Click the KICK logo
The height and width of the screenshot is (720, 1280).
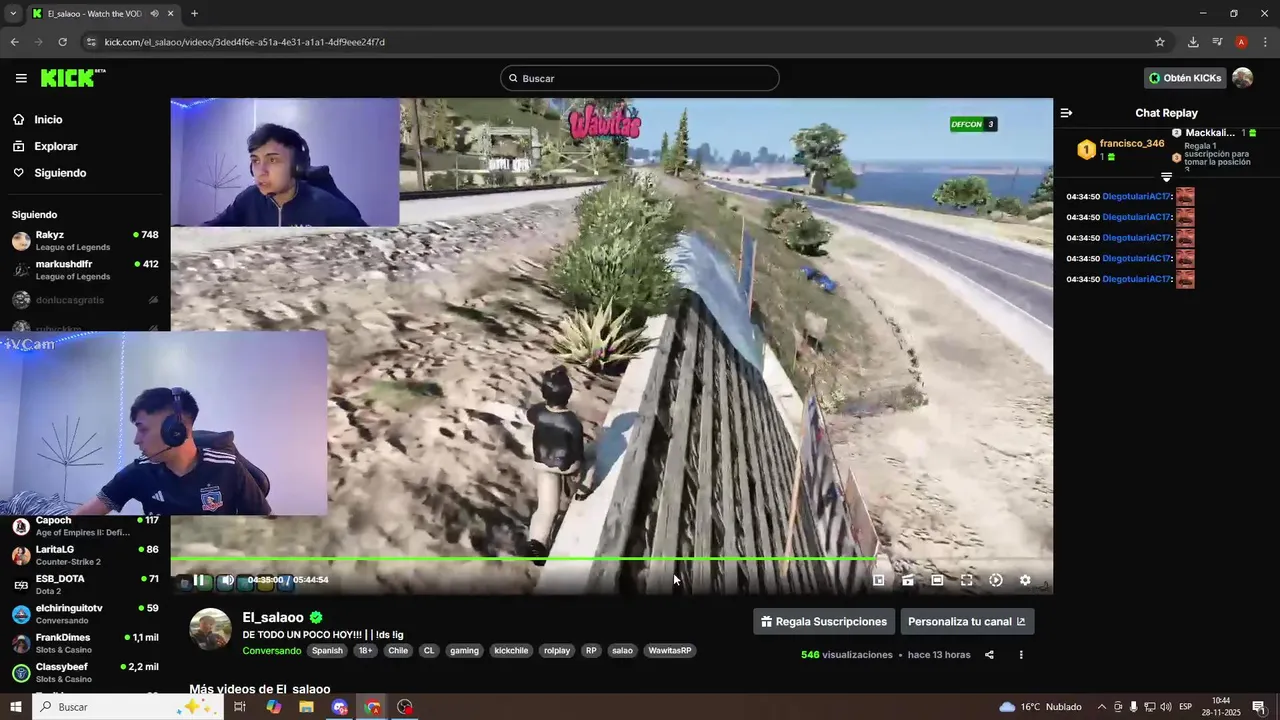pyautogui.click(x=72, y=78)
